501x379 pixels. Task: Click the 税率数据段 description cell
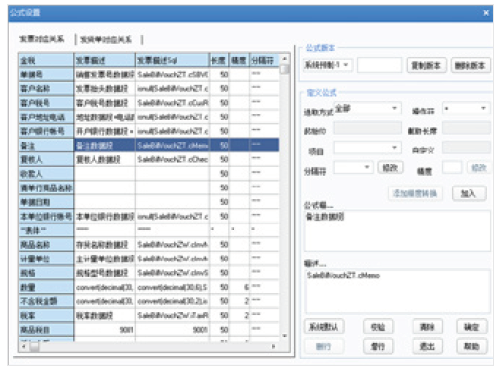point(105,315)
